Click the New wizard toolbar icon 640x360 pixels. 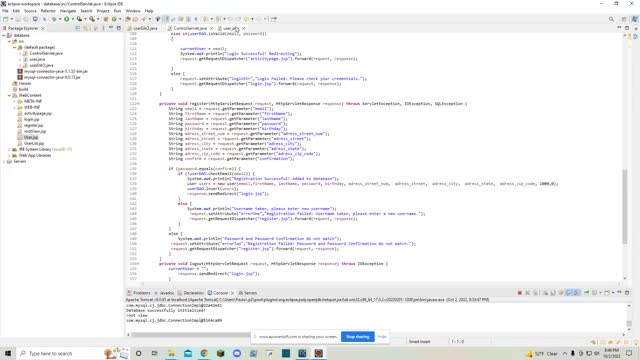[6, 19]
